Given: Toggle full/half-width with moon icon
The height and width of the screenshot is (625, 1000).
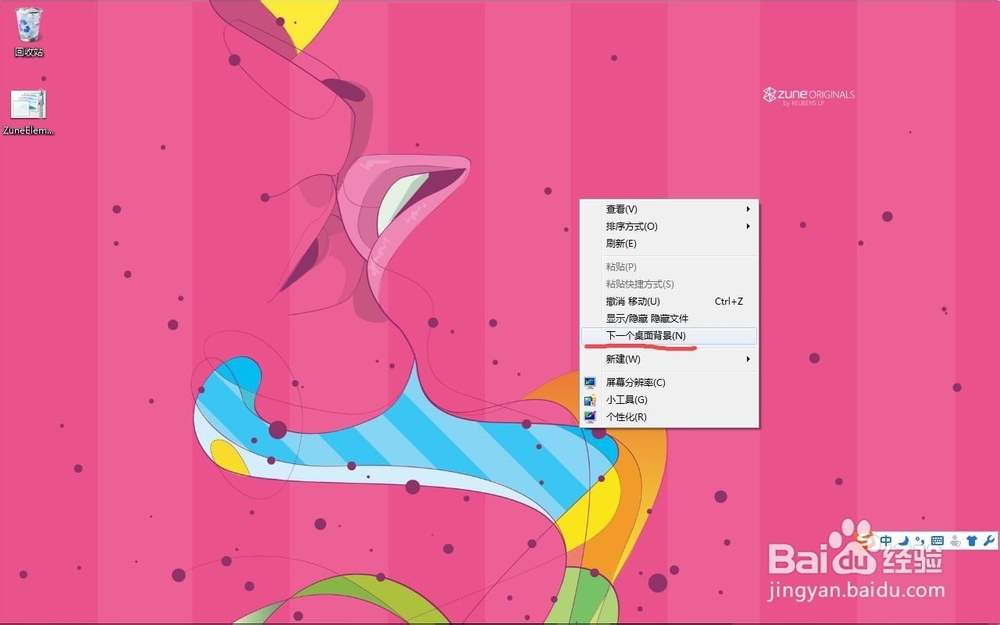Looking at the screenshot, I should (x=903, y=540).
